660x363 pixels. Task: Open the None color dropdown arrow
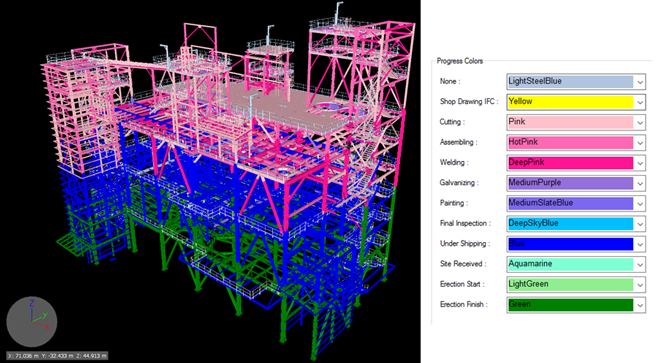[640, 82]
